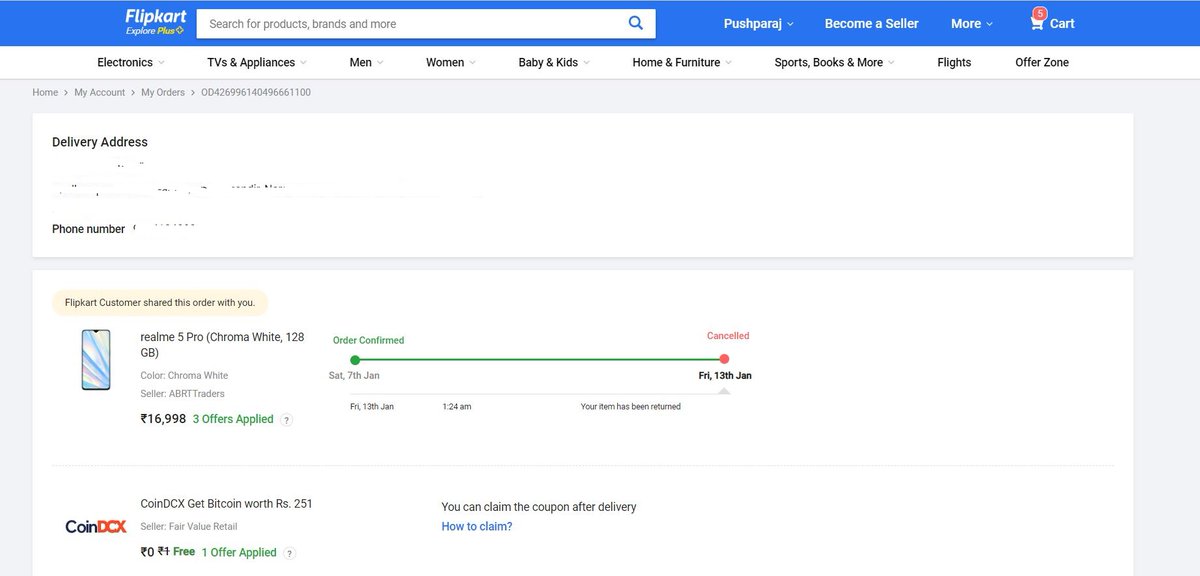The image size is (1200, 576).
Task: Open the Baby & Kids menu
Action: [x=555, y=62]
